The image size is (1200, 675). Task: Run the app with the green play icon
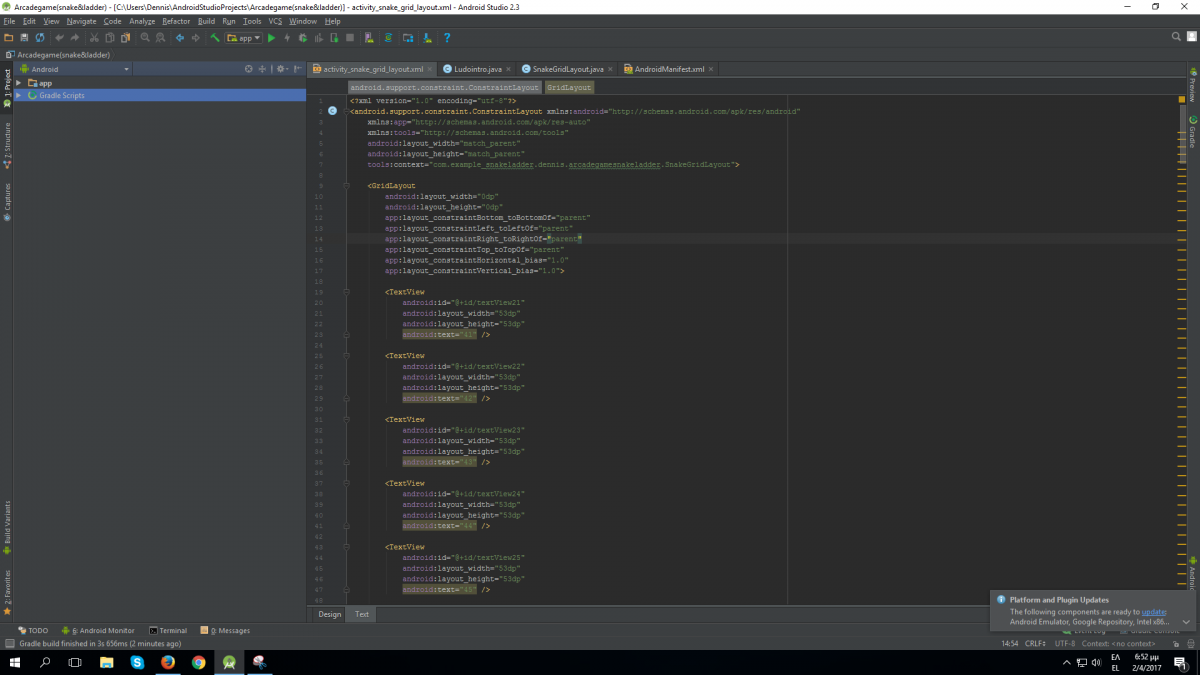point(271,38)
